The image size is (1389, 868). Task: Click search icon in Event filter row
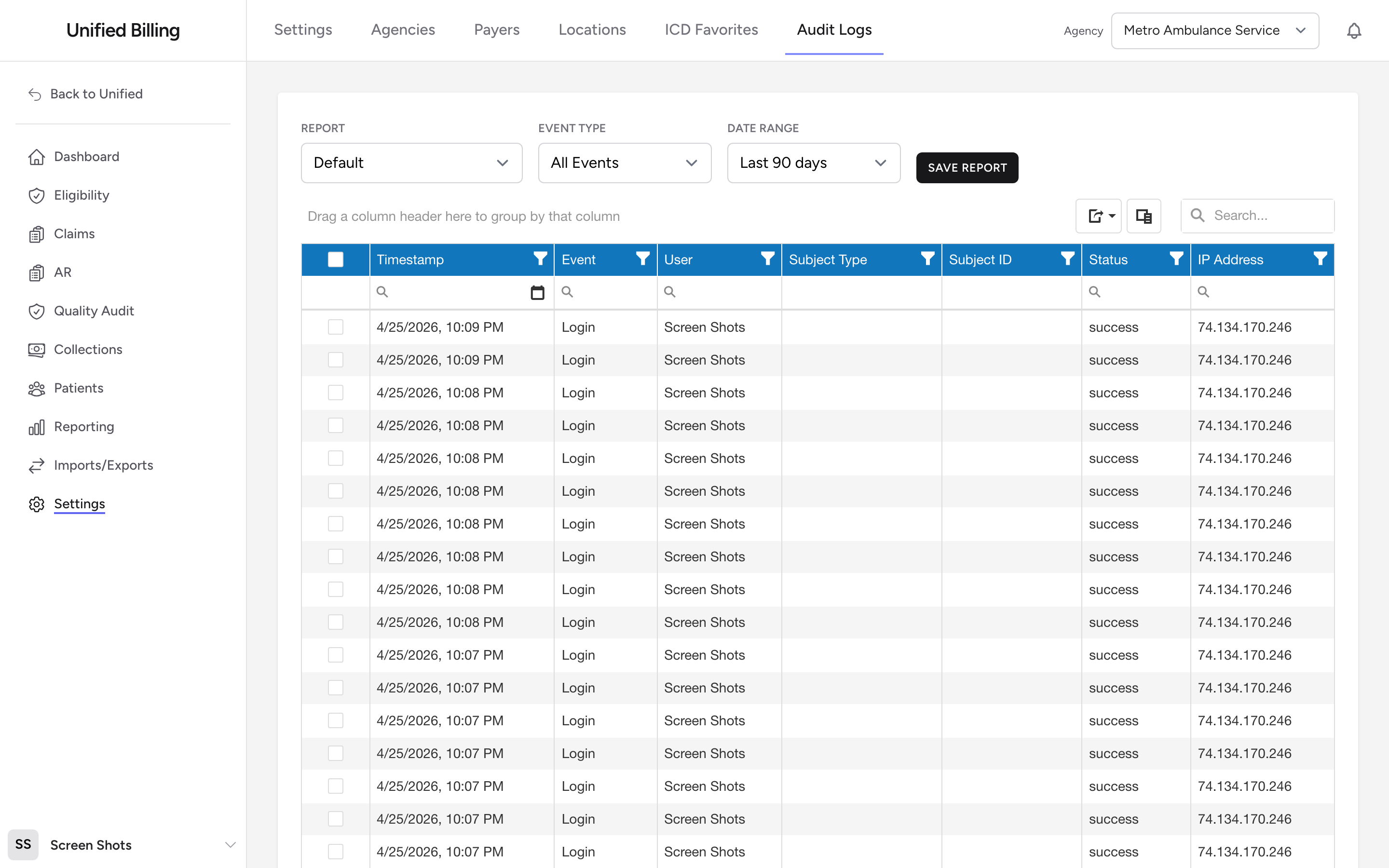tap(567, 292)
